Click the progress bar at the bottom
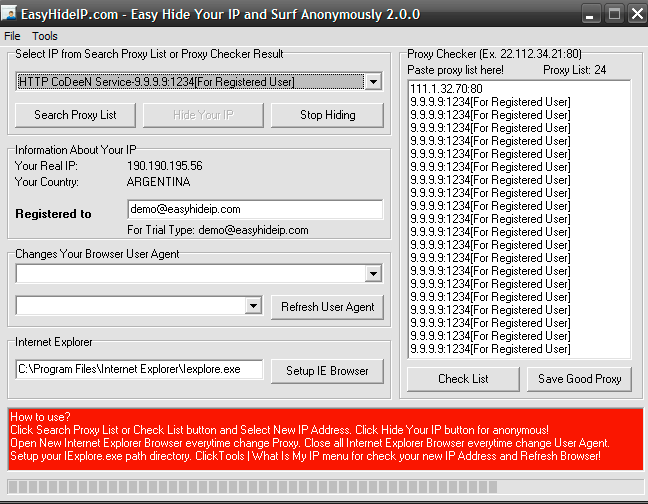This screenshot has width=648, height=504. (x=324, y=487)
